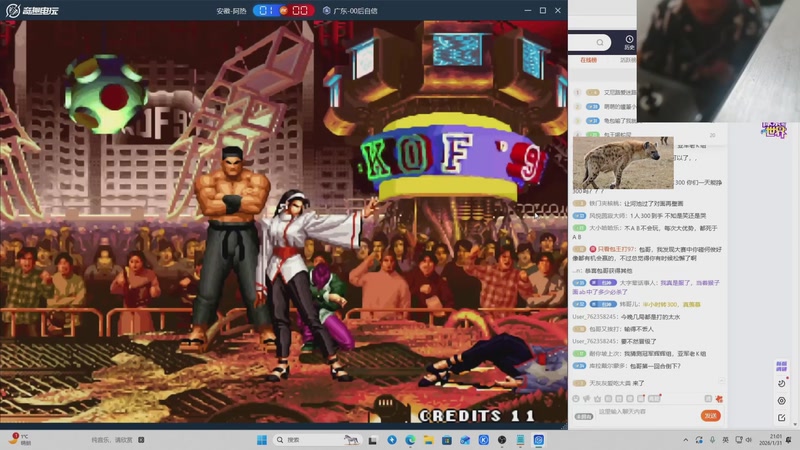Click the search magnifier icon in the chat panel

click(x=600, y=42)
